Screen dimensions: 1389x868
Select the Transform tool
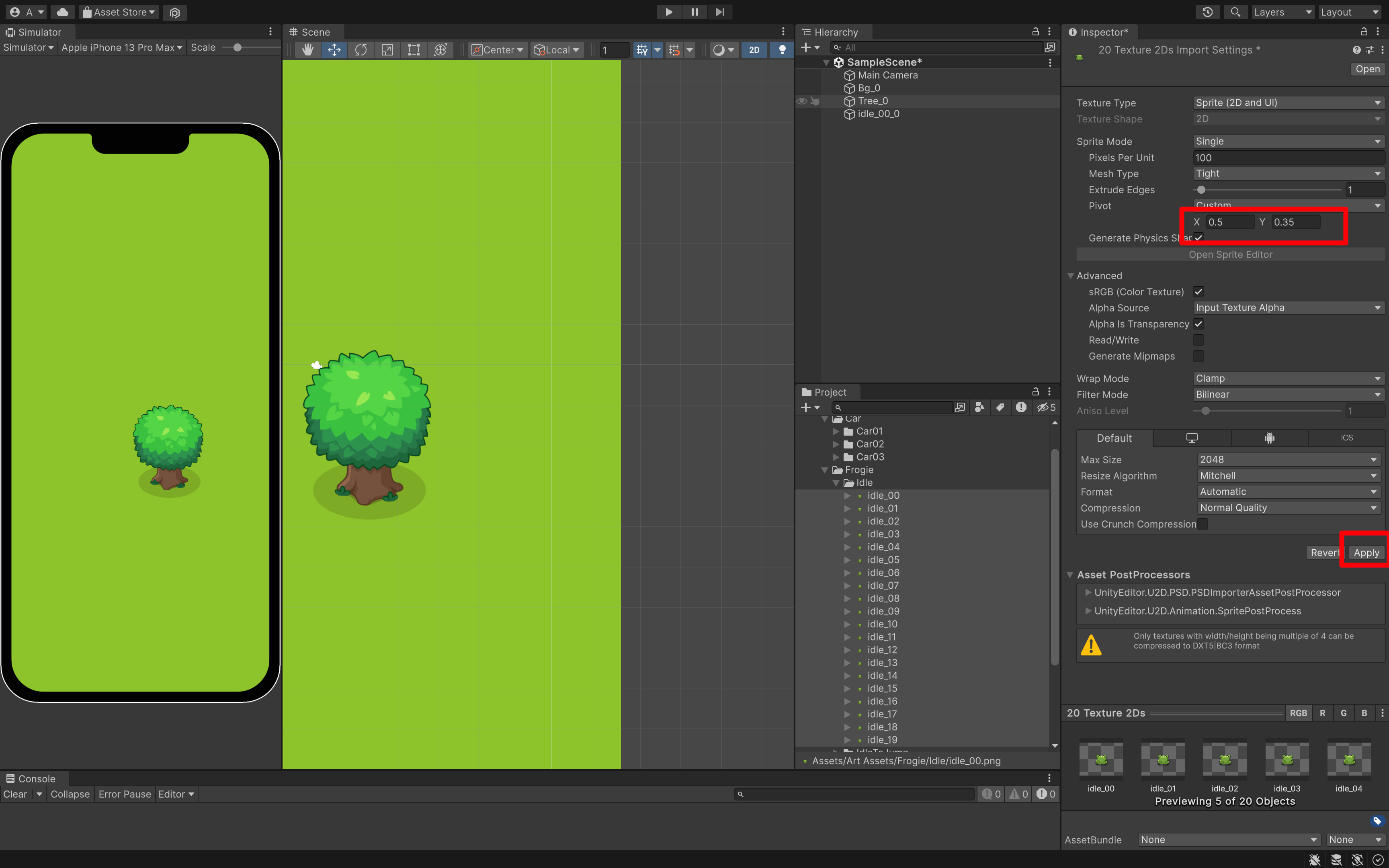440,50
